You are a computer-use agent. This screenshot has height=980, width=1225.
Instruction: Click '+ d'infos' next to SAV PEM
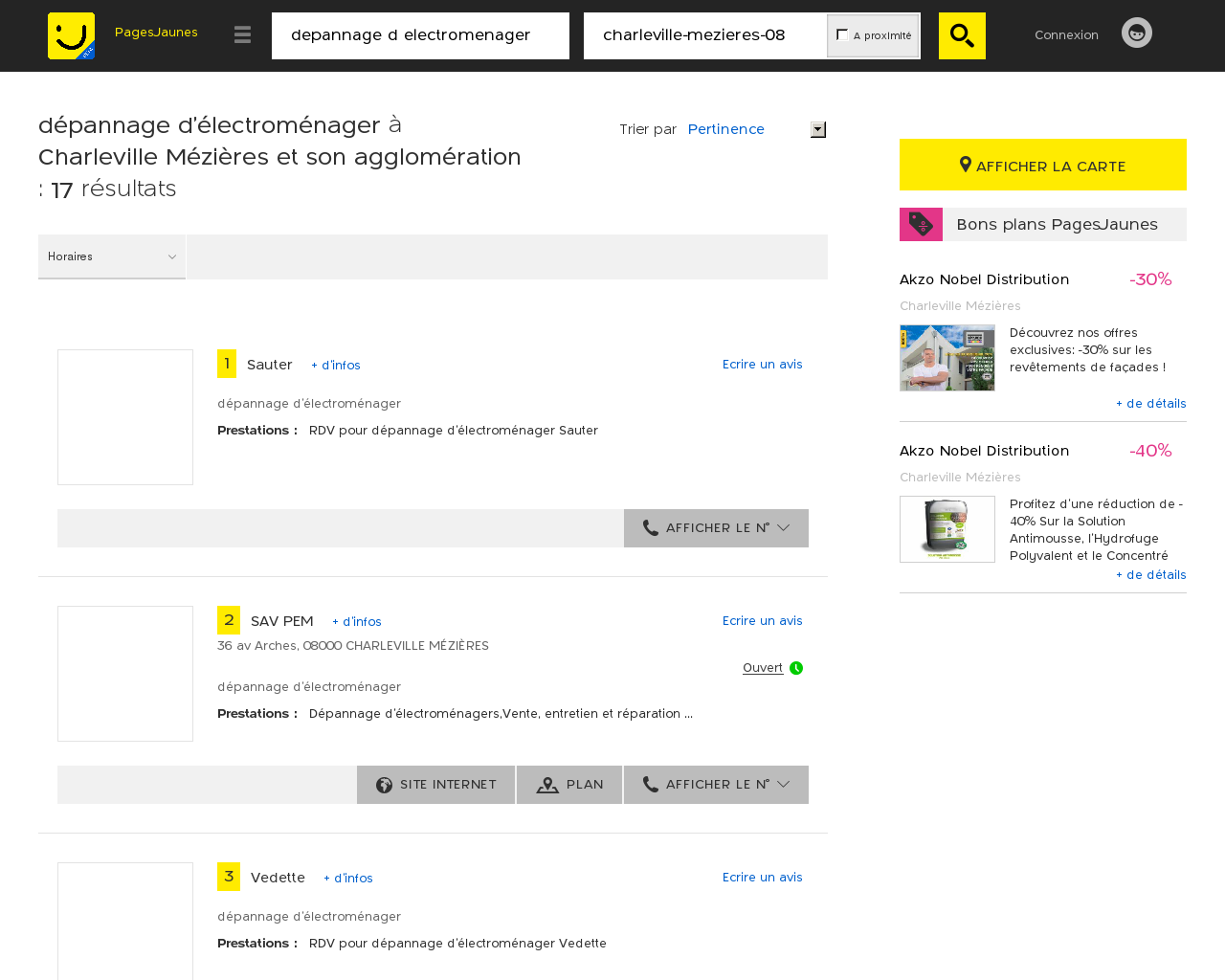tap(357, 622)
